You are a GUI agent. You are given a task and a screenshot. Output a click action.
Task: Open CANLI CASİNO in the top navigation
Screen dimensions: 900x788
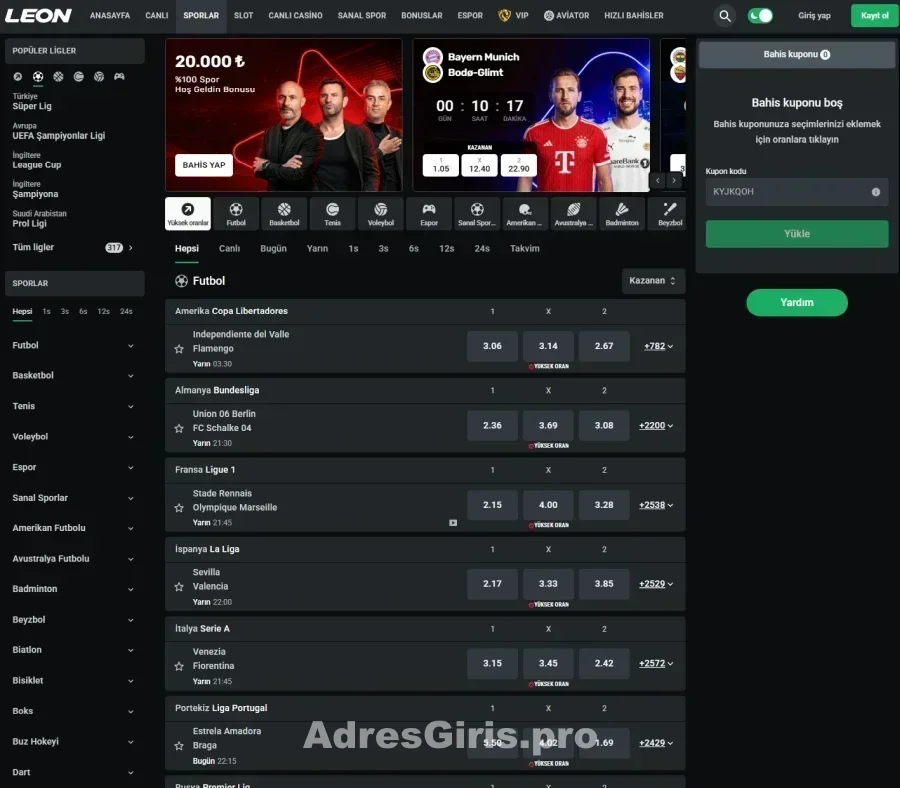pos(295,15)
